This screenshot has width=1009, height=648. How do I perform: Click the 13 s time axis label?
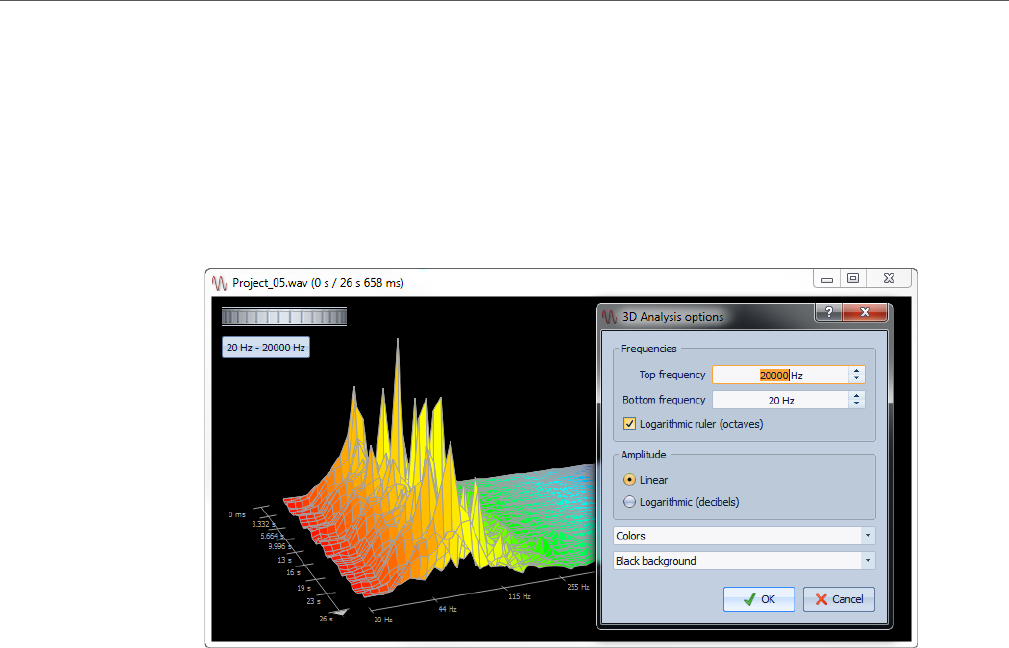(x=284, y=560)
